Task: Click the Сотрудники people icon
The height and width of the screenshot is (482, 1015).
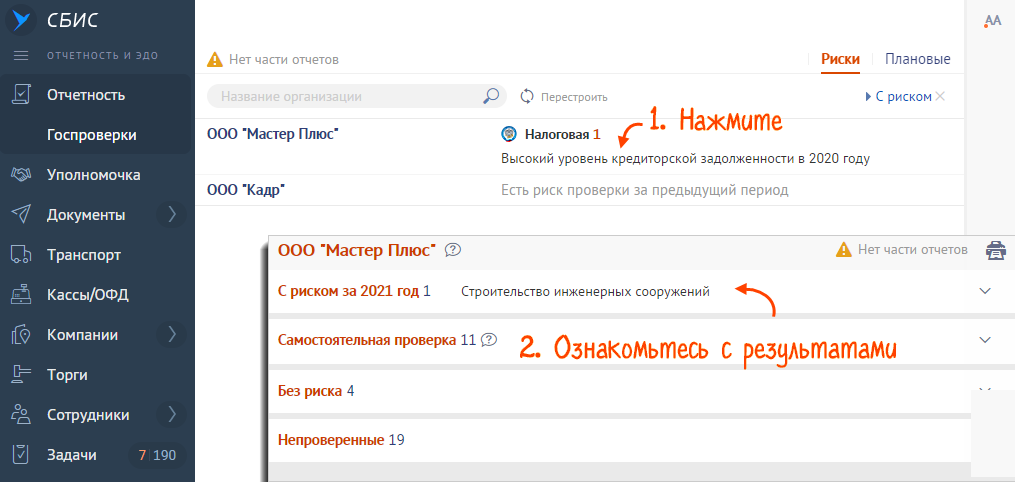Action: [x=21, y=415]
